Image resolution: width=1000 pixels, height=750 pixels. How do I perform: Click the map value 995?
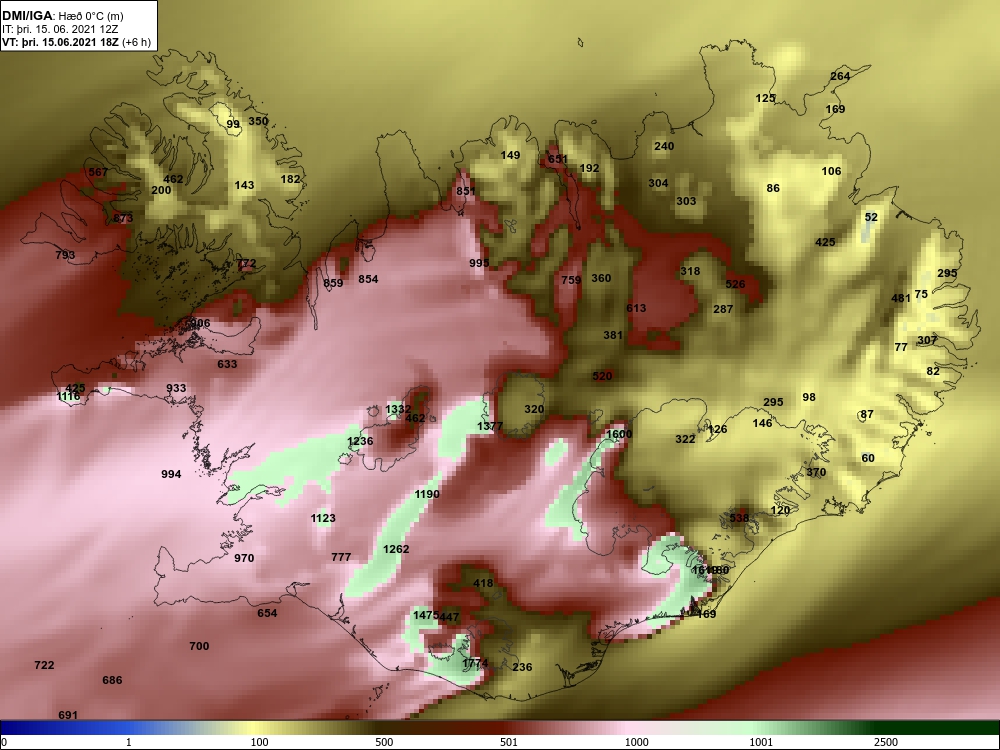tap(479, 263)
